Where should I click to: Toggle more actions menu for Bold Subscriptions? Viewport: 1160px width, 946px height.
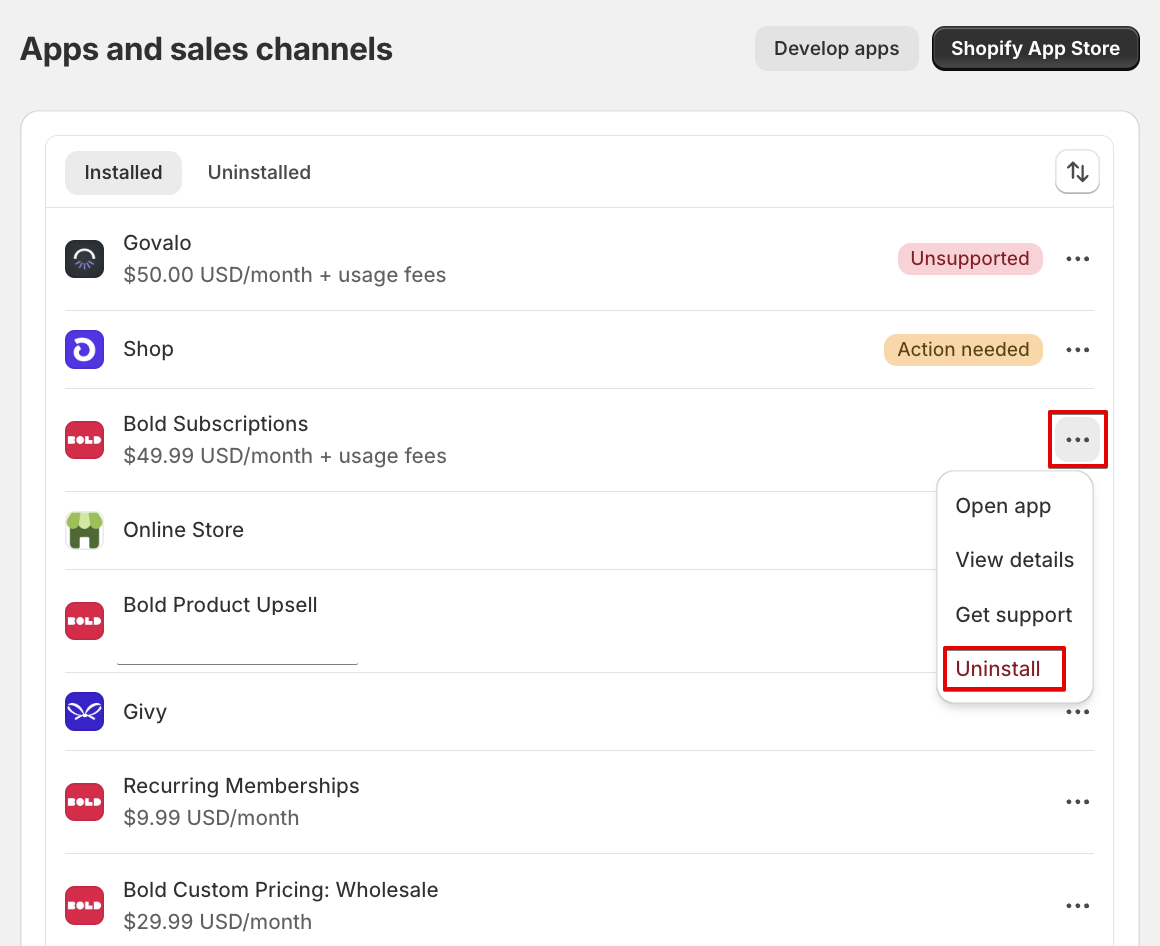(1077, 440)
